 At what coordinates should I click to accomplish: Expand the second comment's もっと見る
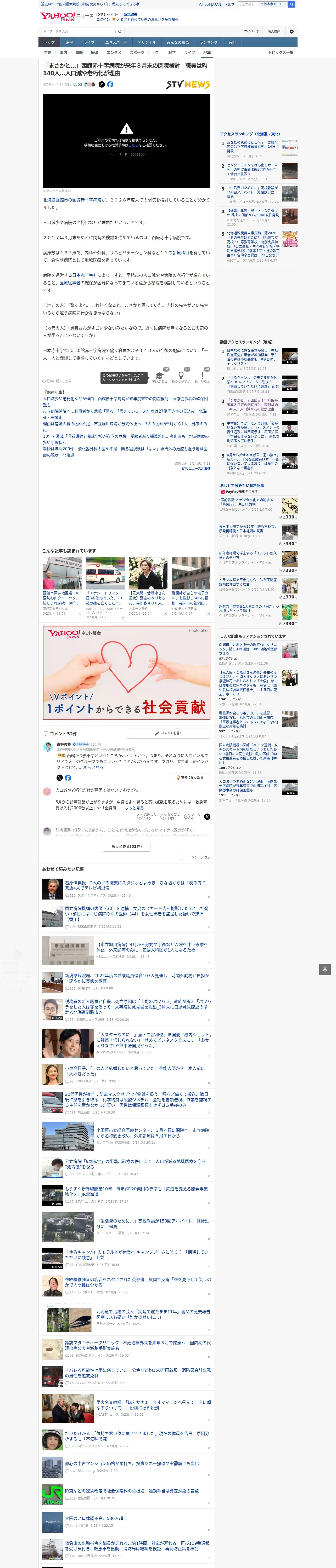[134, 808]
